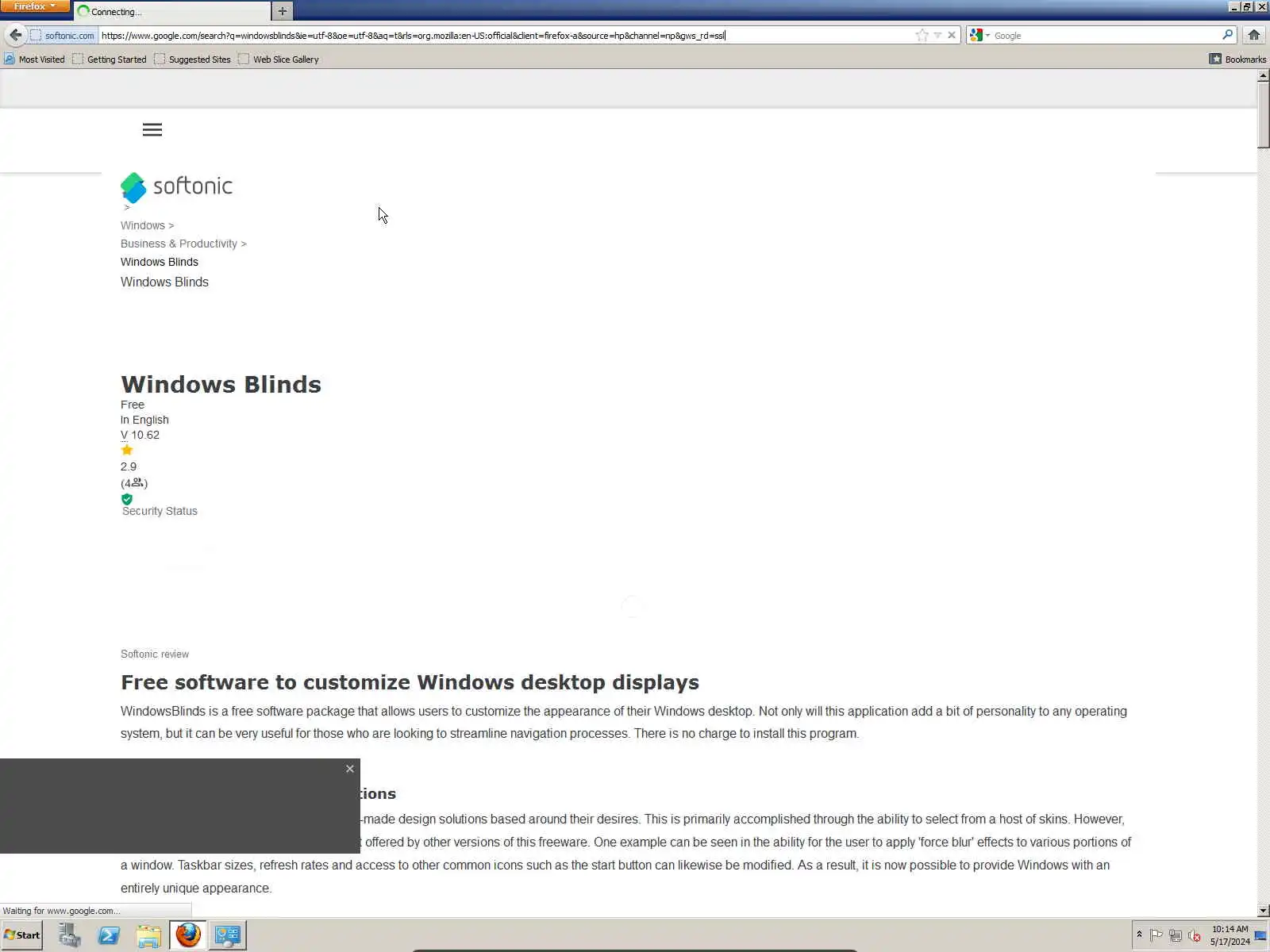Show hidden tray icons arrow
This screenshot has height=952, width=1270.
[1139, 935]
